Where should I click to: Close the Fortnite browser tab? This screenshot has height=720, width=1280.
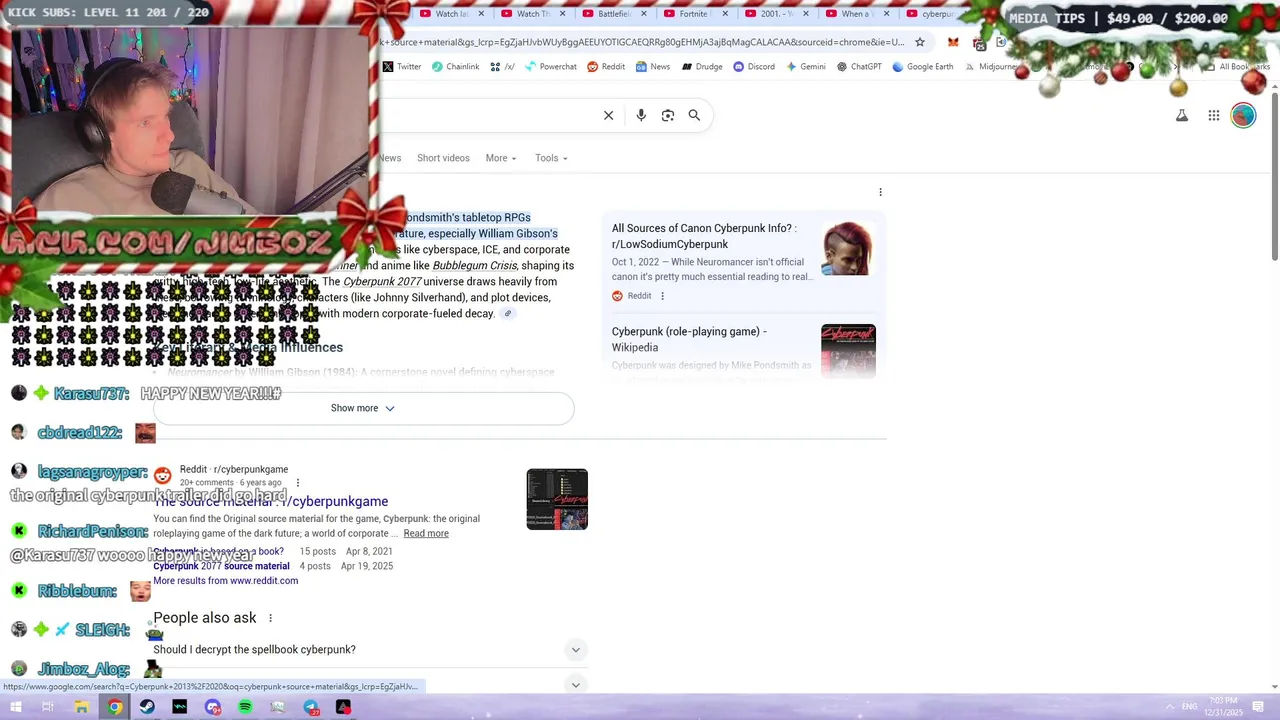[724, 14]
